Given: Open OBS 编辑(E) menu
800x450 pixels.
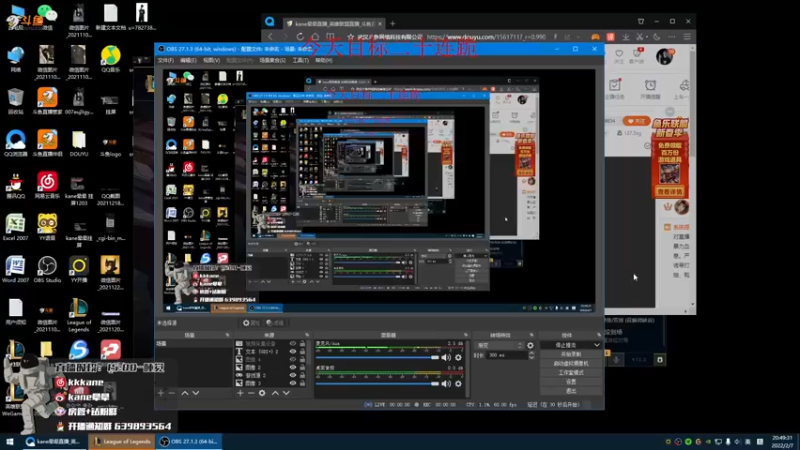Looking at the screenshot, I should tap(188, 60).
